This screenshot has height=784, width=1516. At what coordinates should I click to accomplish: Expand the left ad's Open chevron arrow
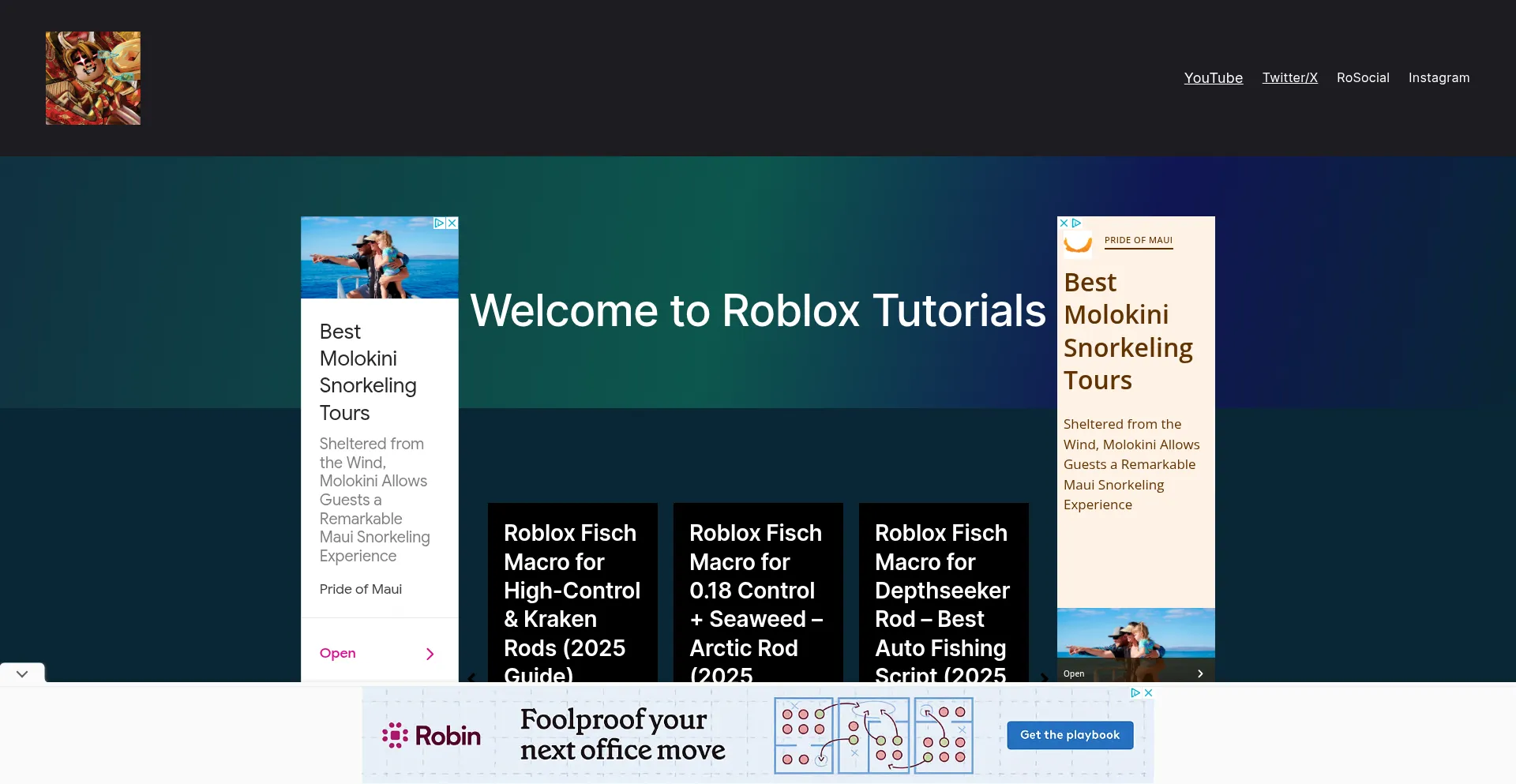(x=430, y=654)
